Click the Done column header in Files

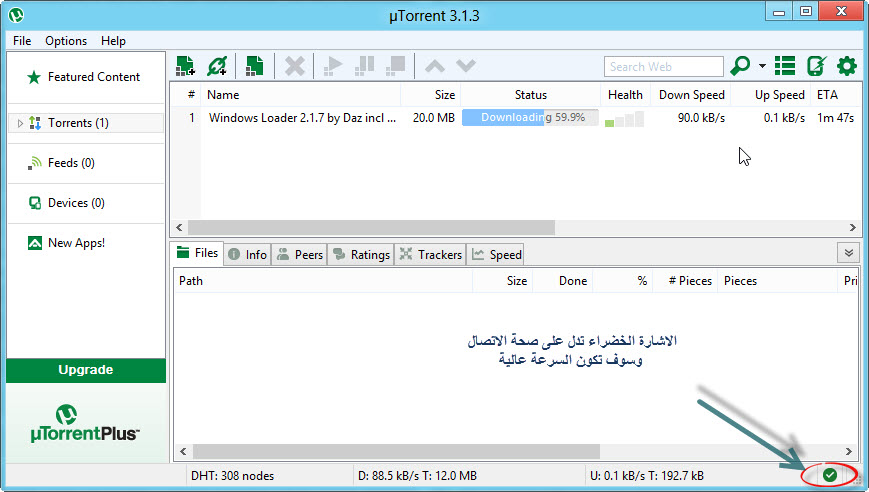coord(563,281)
